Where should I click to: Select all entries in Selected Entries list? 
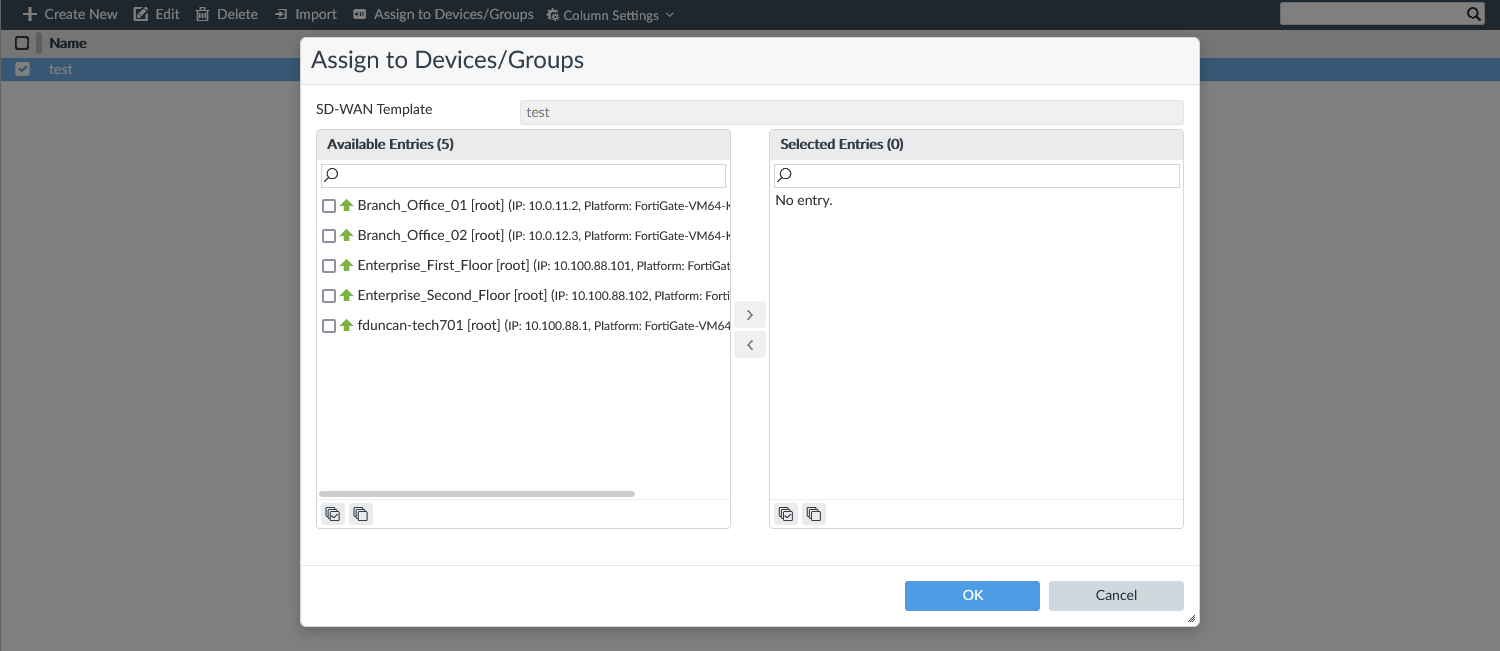[786, 514]
